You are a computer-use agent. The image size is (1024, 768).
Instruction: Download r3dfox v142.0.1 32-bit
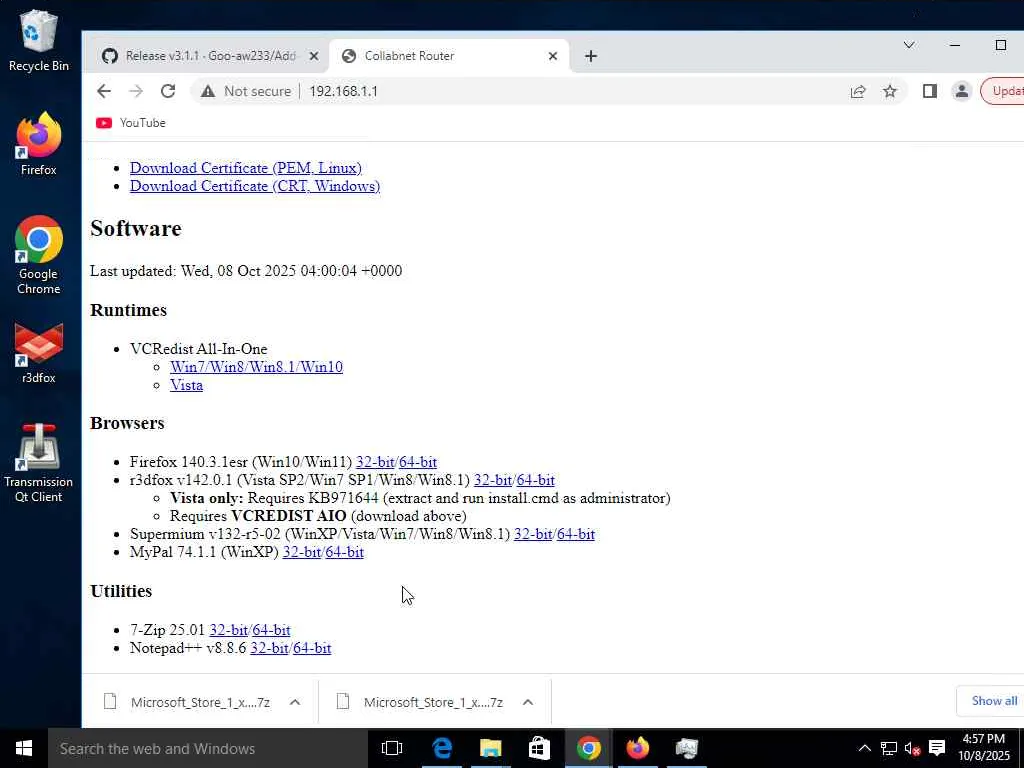point(493,480)
